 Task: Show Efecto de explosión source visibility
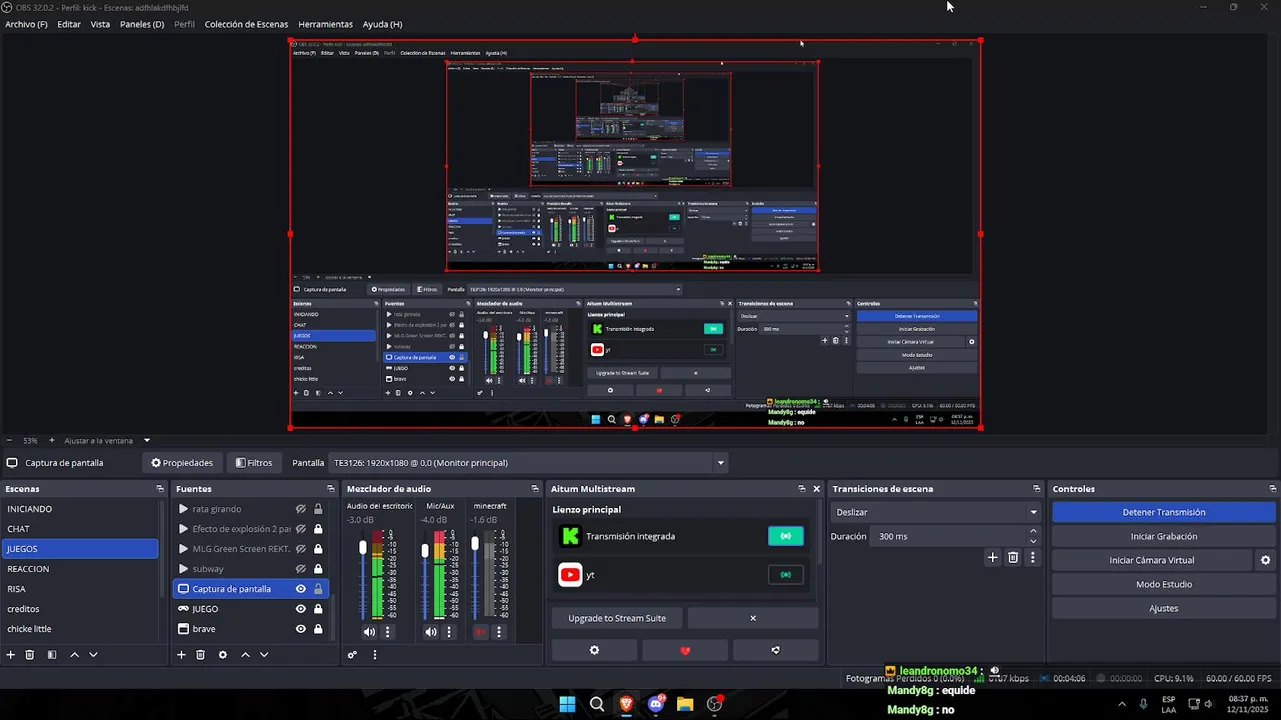pyautogui.click(x=300, y=529)
